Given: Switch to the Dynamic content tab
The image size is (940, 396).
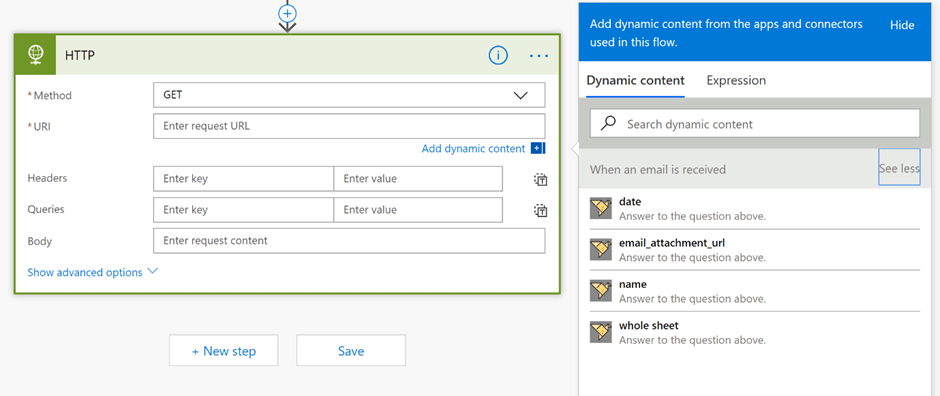Looking at the screenshot, I should (x=635, y=80).
